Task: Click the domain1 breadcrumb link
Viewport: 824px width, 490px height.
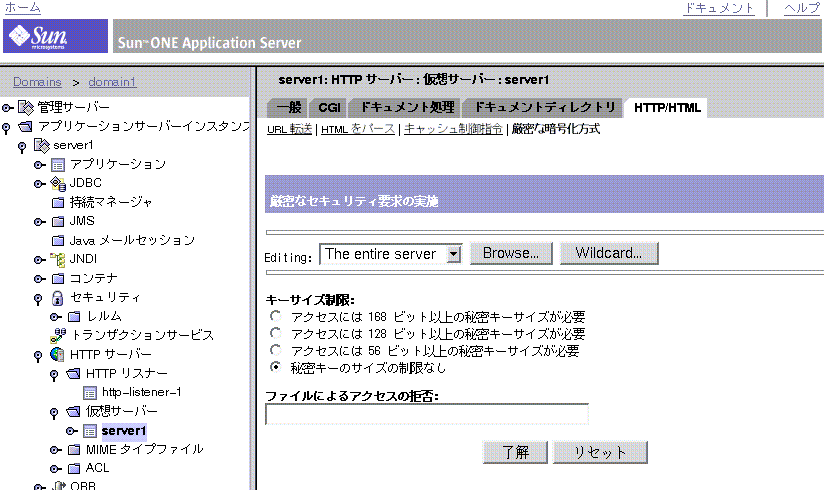Action: point(112,82)
